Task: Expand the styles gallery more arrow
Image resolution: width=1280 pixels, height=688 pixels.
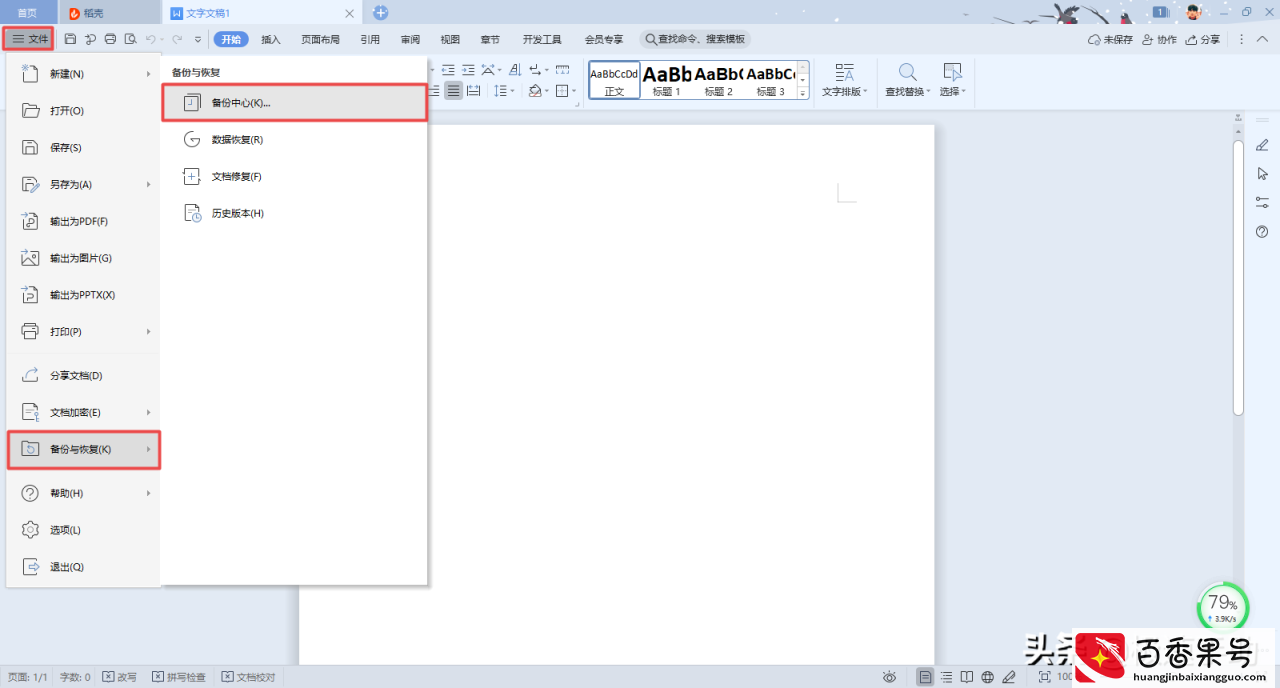Action: click(802, 92)
